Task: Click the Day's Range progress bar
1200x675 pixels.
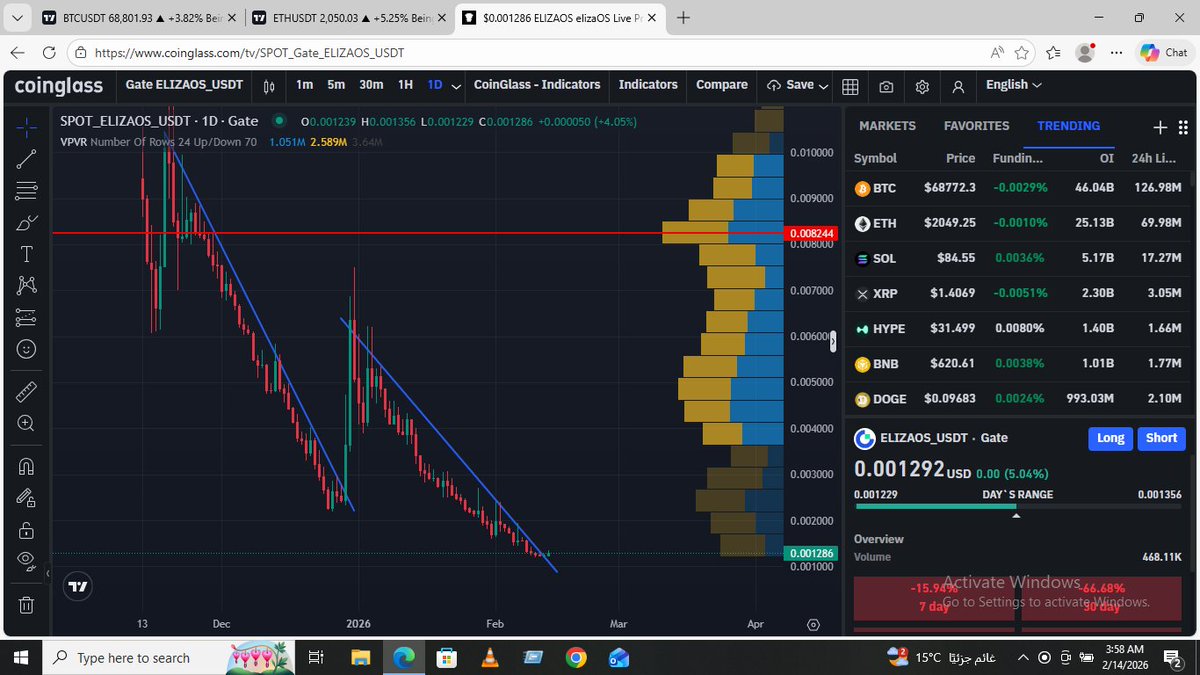Action: tap(1020, 506)
